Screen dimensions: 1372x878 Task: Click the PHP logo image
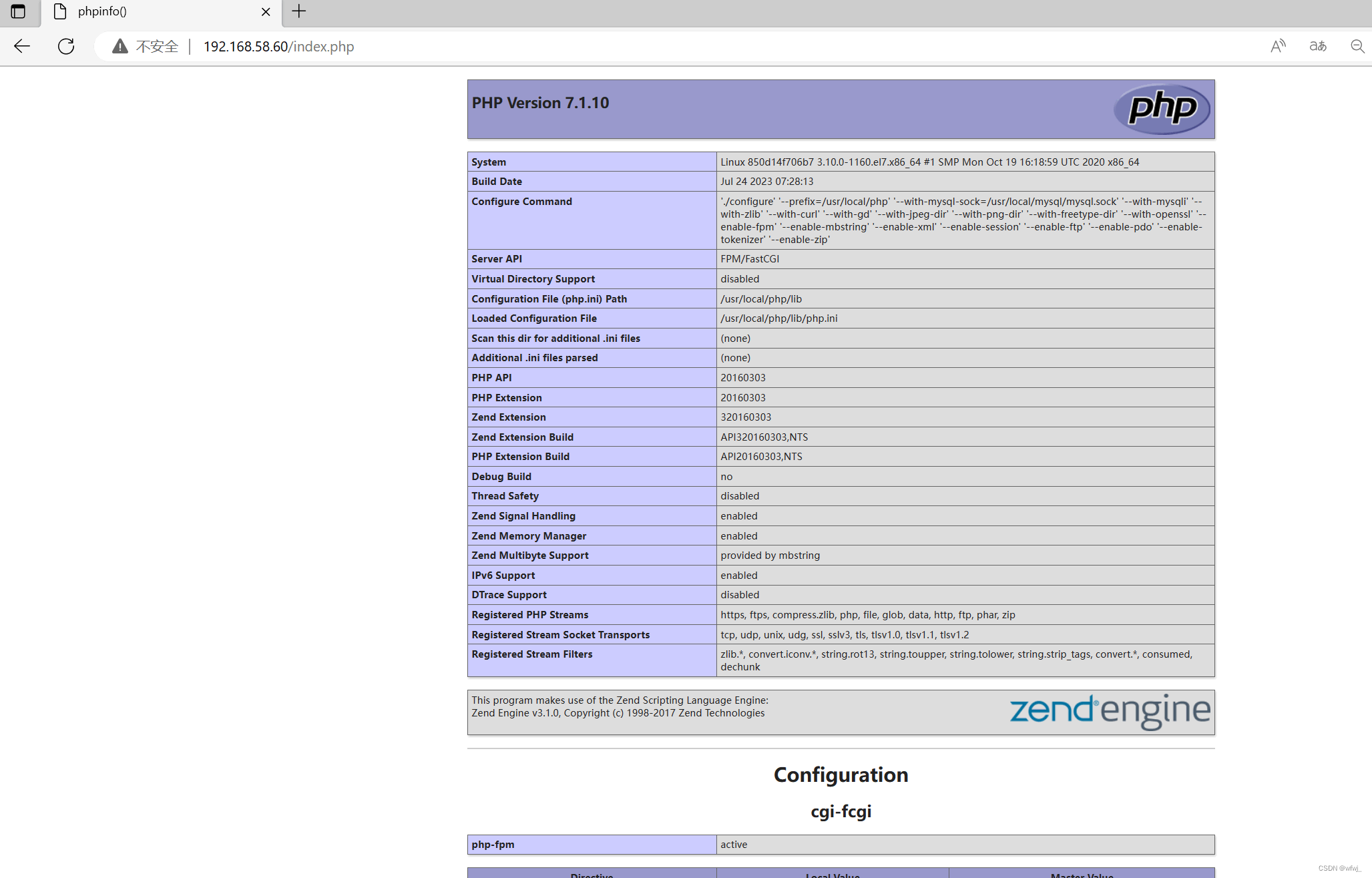click(x=1162, y=108)
